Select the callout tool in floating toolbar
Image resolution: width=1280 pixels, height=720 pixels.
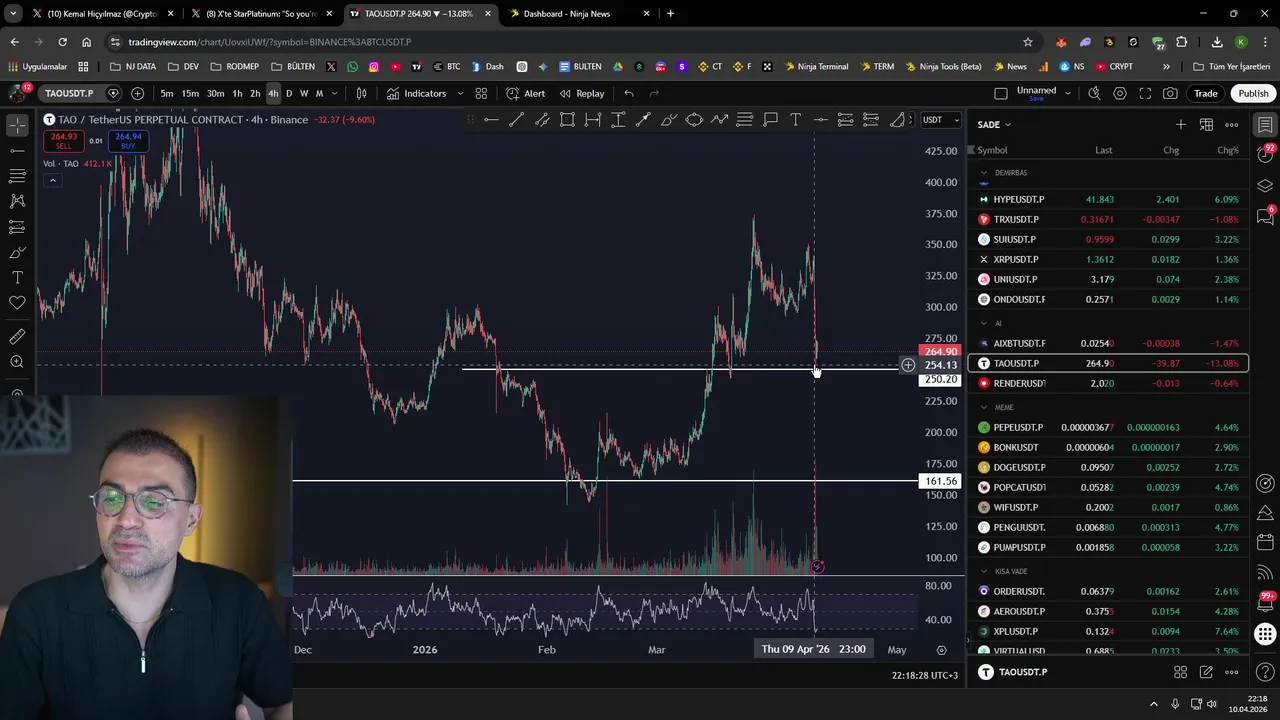(770, 120)
